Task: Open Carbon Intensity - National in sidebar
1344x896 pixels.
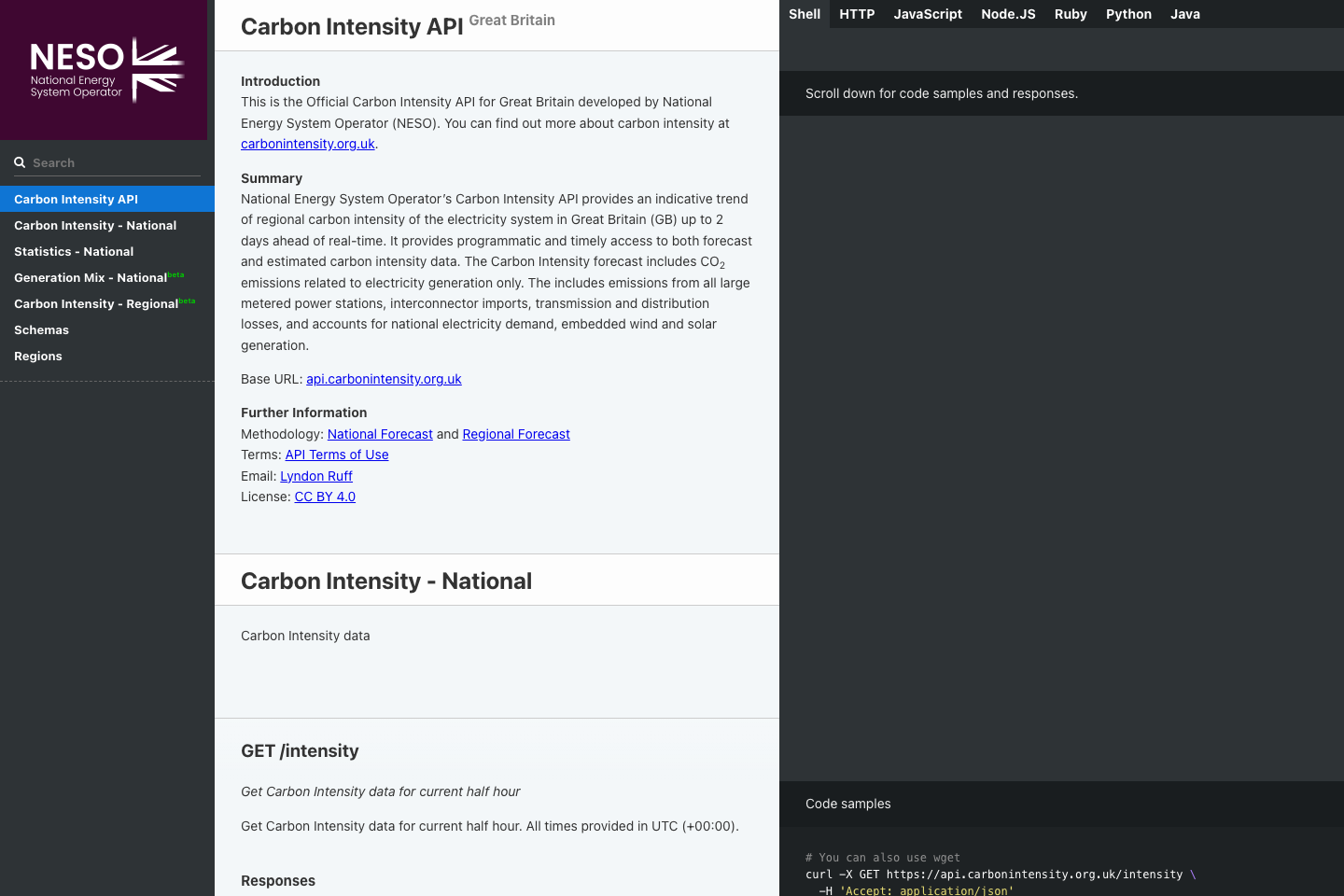Action: point(95,225)
